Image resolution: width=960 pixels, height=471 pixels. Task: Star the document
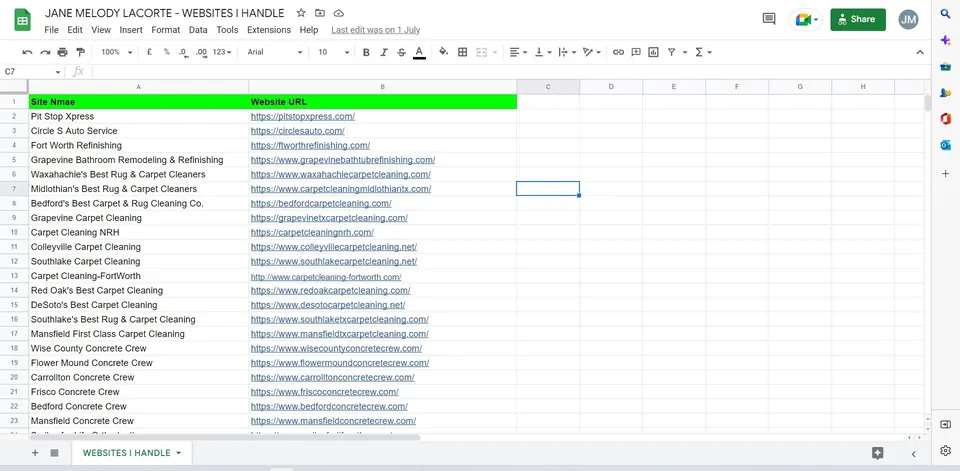click(x=301, y=13)
